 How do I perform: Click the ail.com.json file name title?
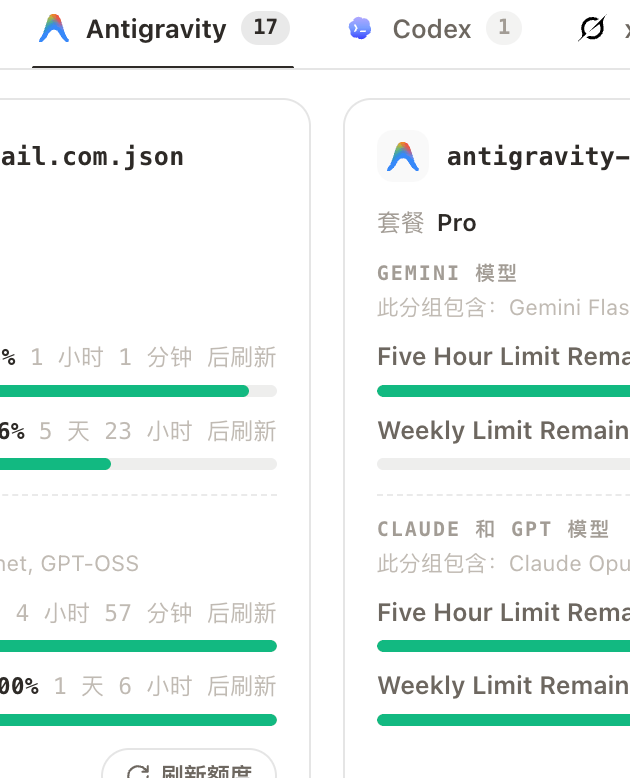(93, 157)
